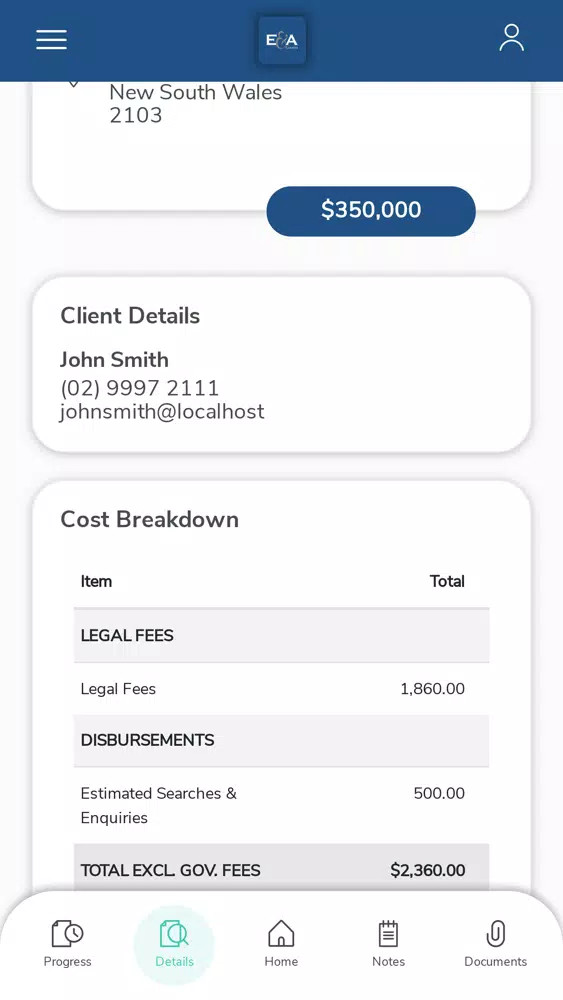The image size is (563, 1000).
Task: Open the hamburger menu
Action: (51, 40)
